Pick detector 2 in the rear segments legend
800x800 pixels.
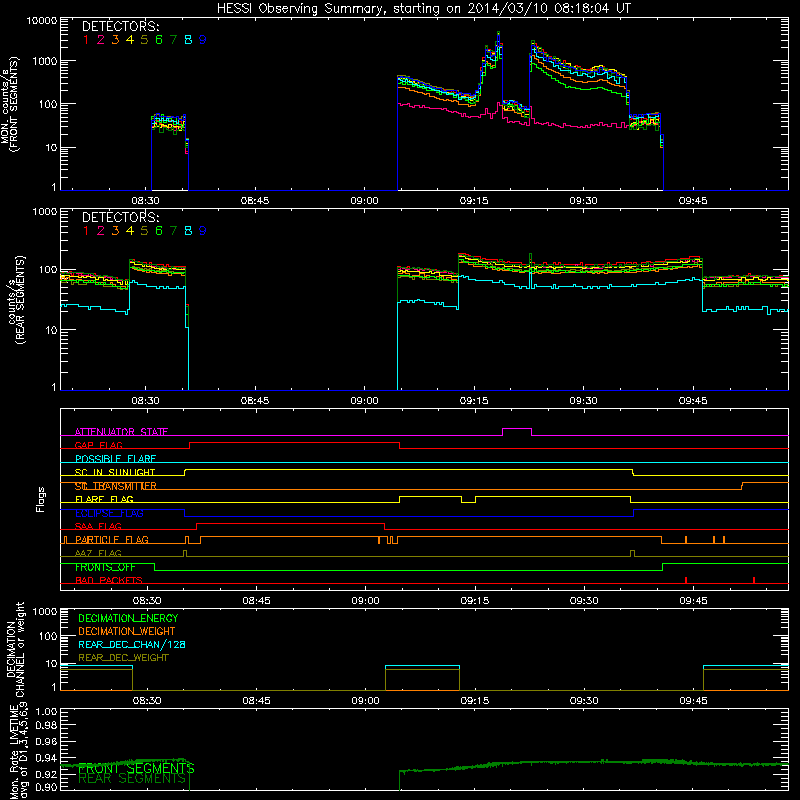[x=101, y=231]
